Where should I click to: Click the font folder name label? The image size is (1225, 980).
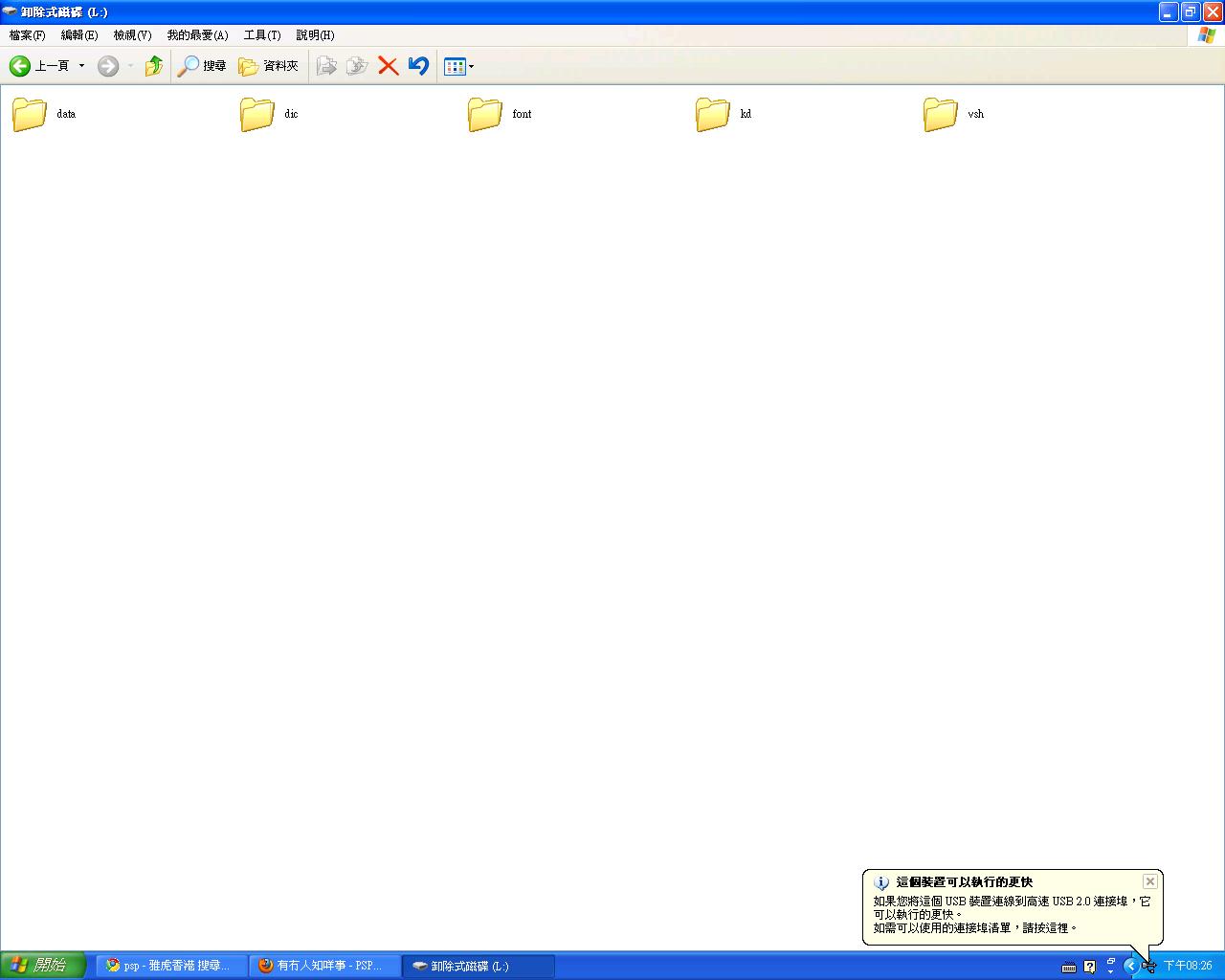[x=522, y=114]
